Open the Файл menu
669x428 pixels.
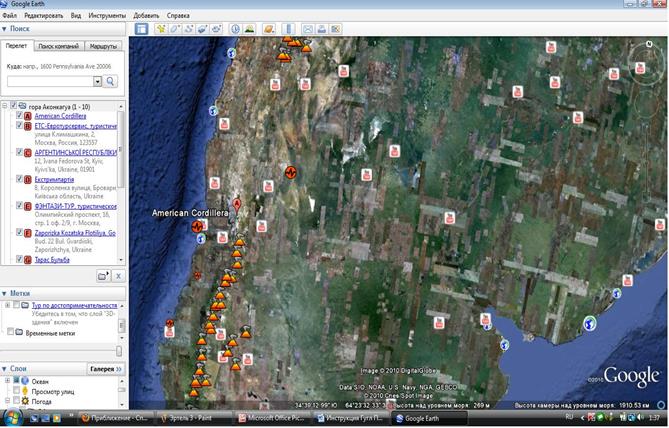(9, 15)
